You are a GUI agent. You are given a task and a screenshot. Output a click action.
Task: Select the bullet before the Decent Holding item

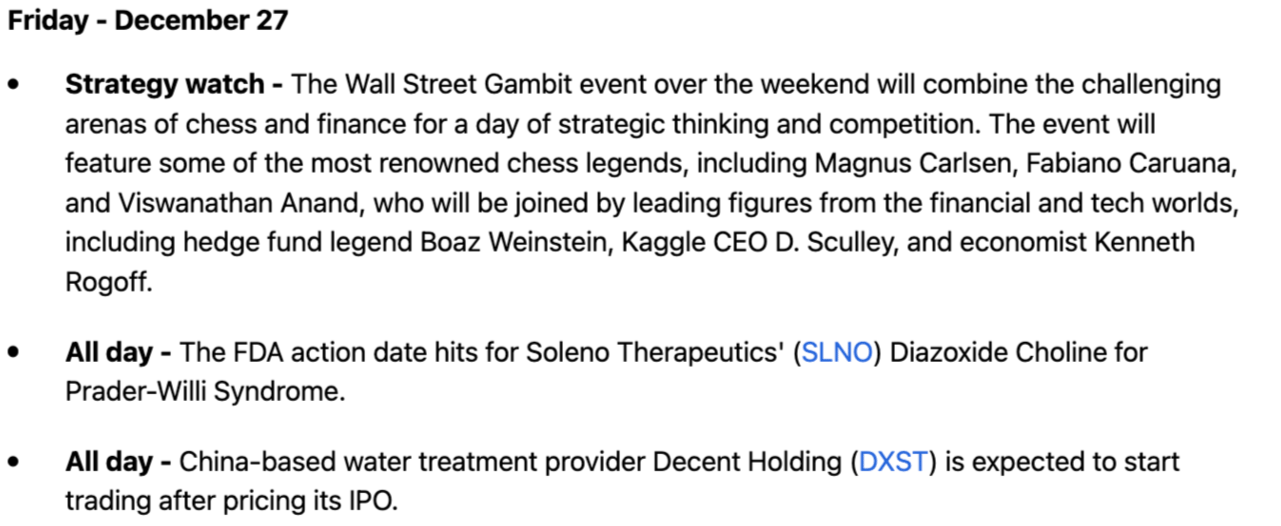pos(14,465)
